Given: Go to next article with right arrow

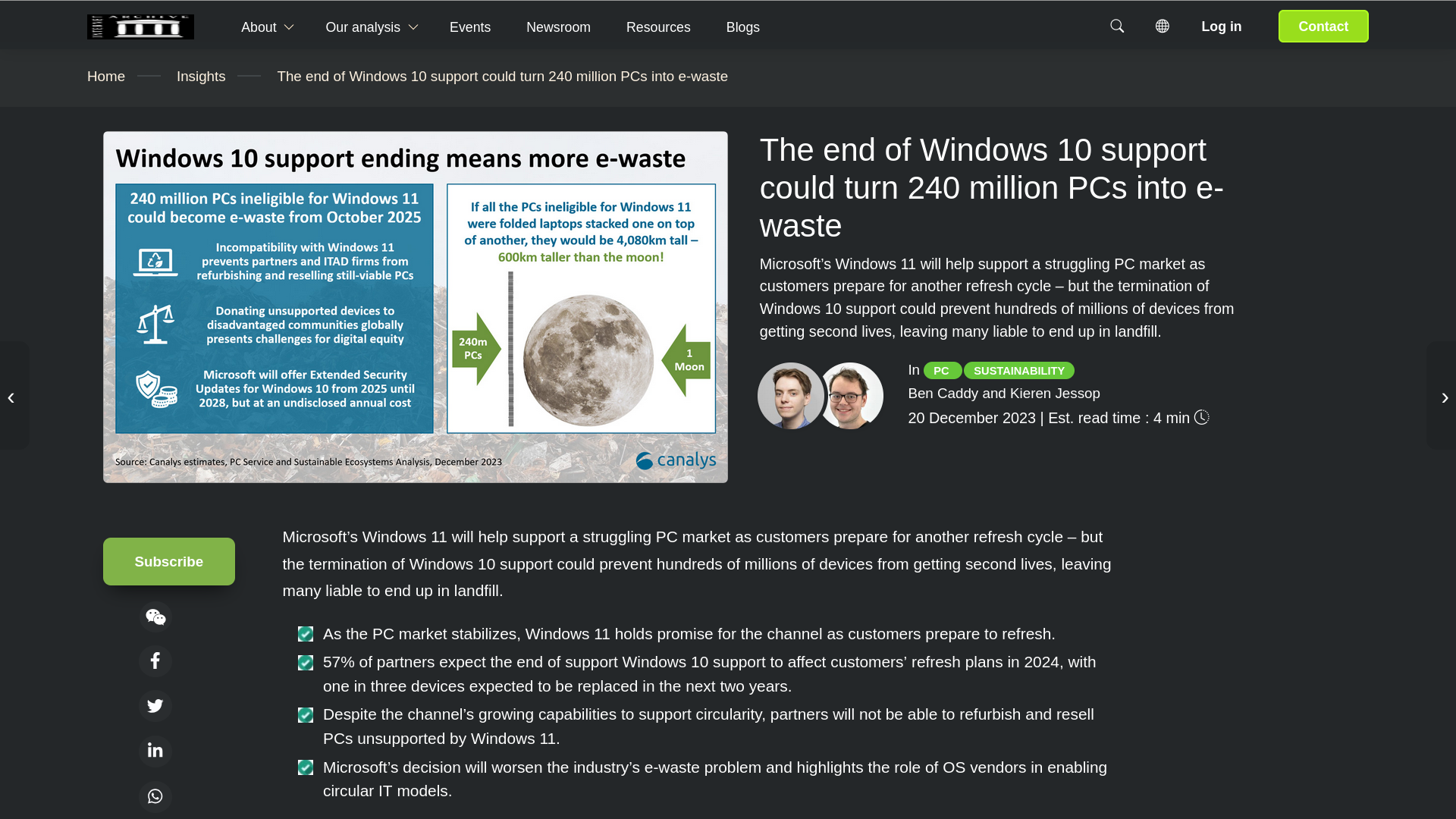Looking at the screenshot, I should click(x=1444, y=397).
